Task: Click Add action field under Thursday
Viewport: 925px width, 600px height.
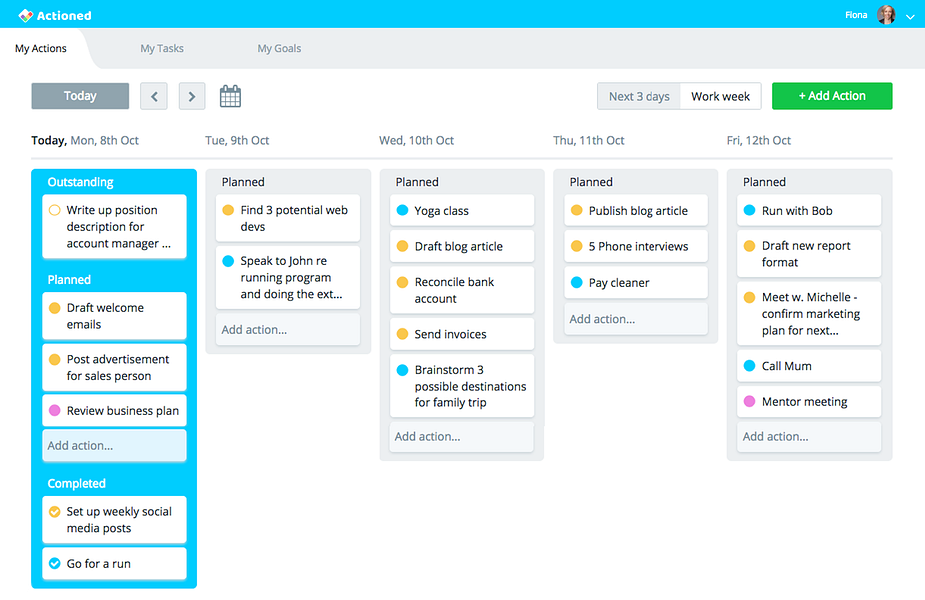Action: pos(636,319)
